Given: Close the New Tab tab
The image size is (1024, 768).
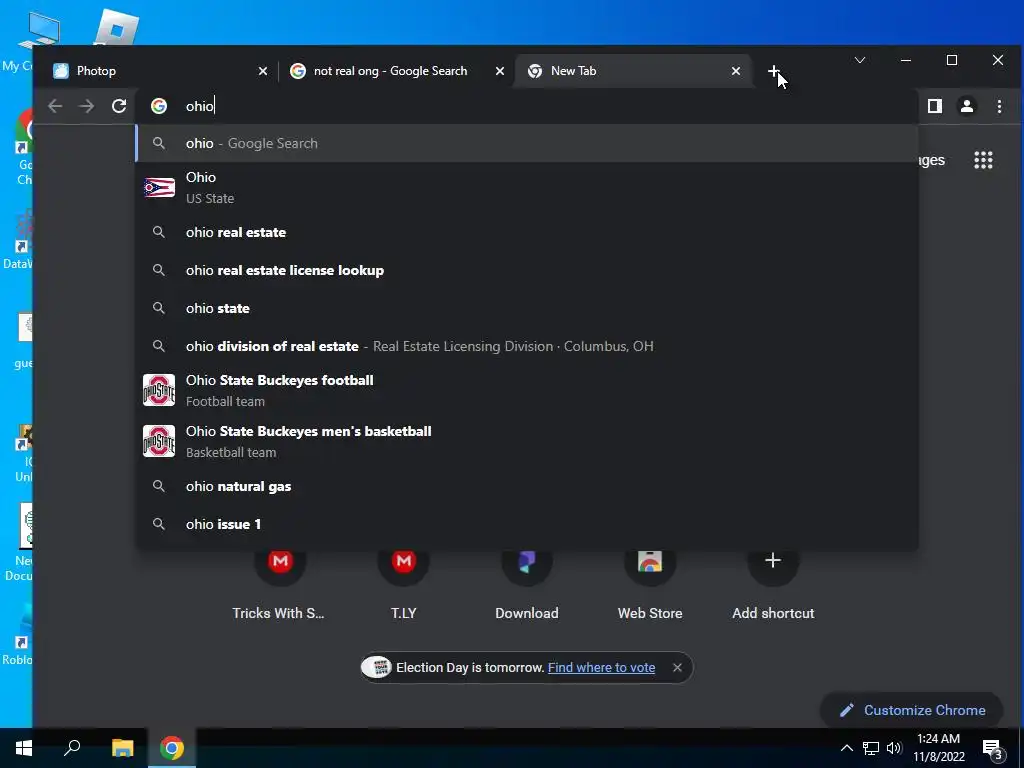Looking at the screenshot, I should pyautogui.click(x=736, y=71).
